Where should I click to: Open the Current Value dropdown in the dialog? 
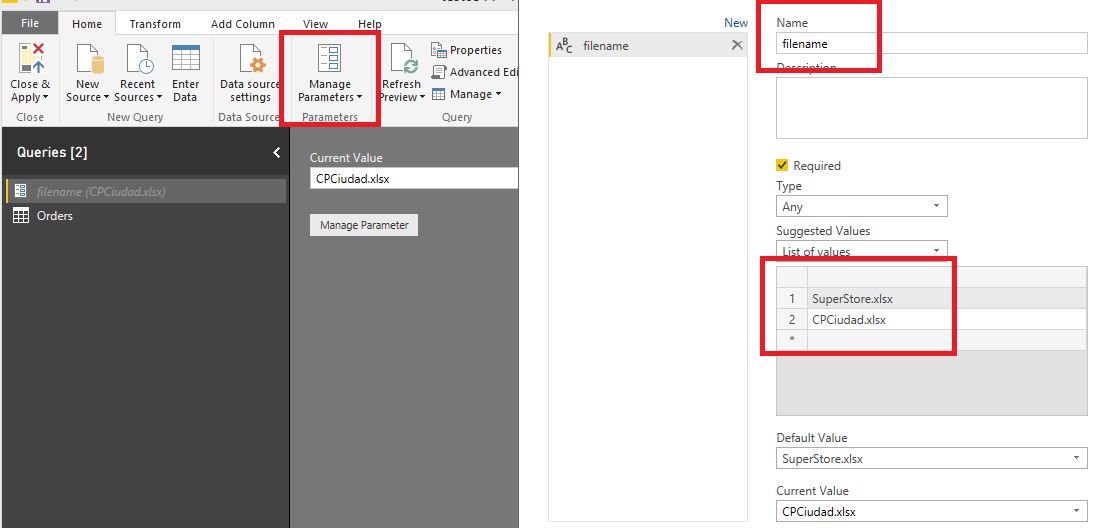coord(932,511)
